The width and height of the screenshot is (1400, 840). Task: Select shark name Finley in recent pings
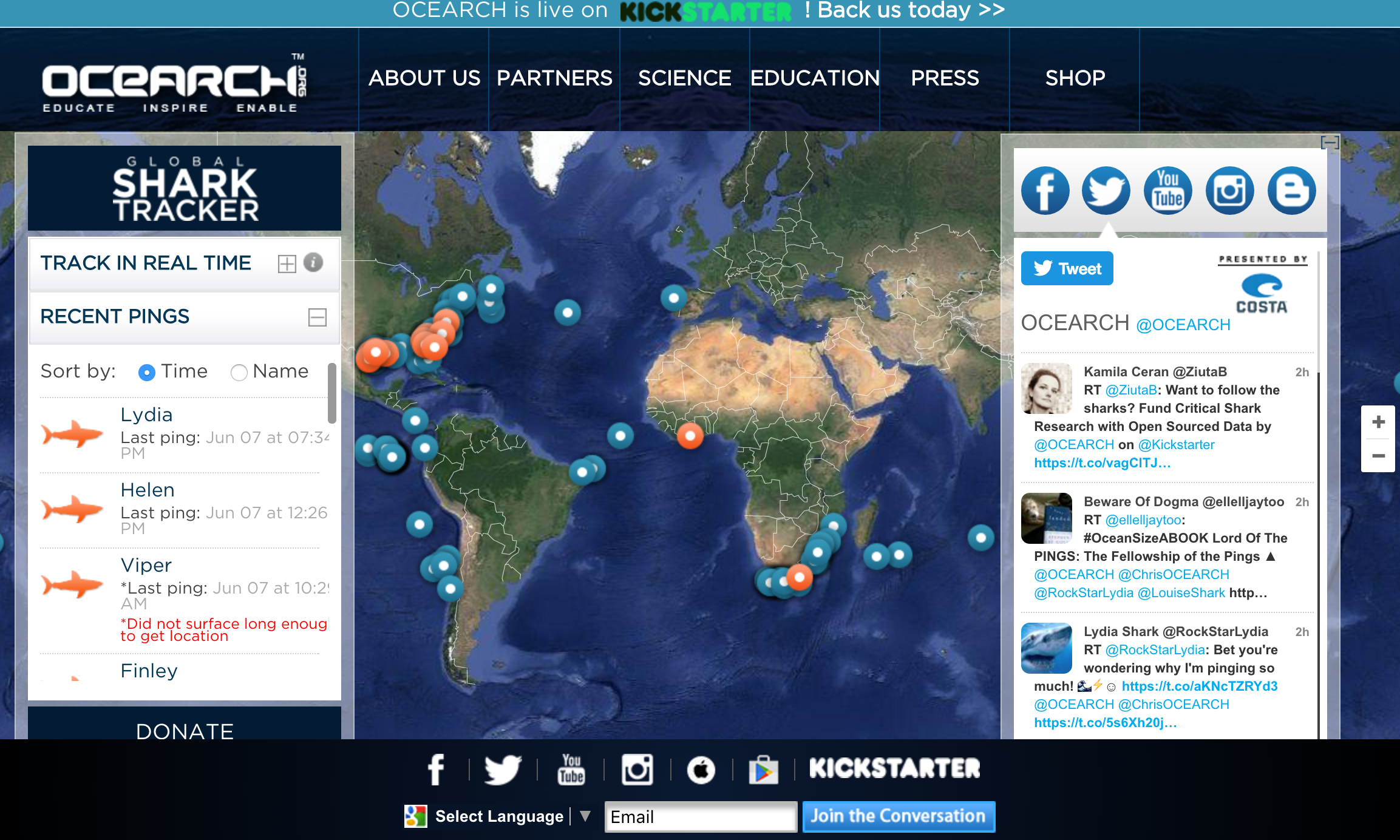click(149, 671)
